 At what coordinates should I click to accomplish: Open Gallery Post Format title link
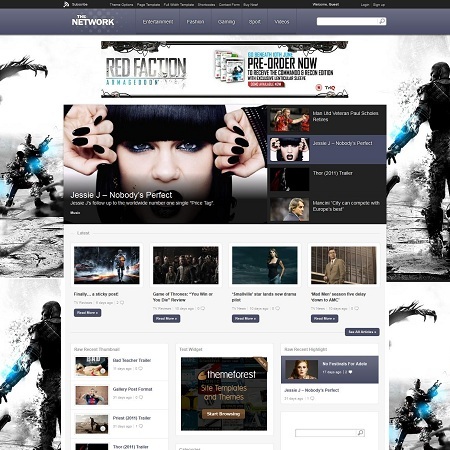(132, 389)
